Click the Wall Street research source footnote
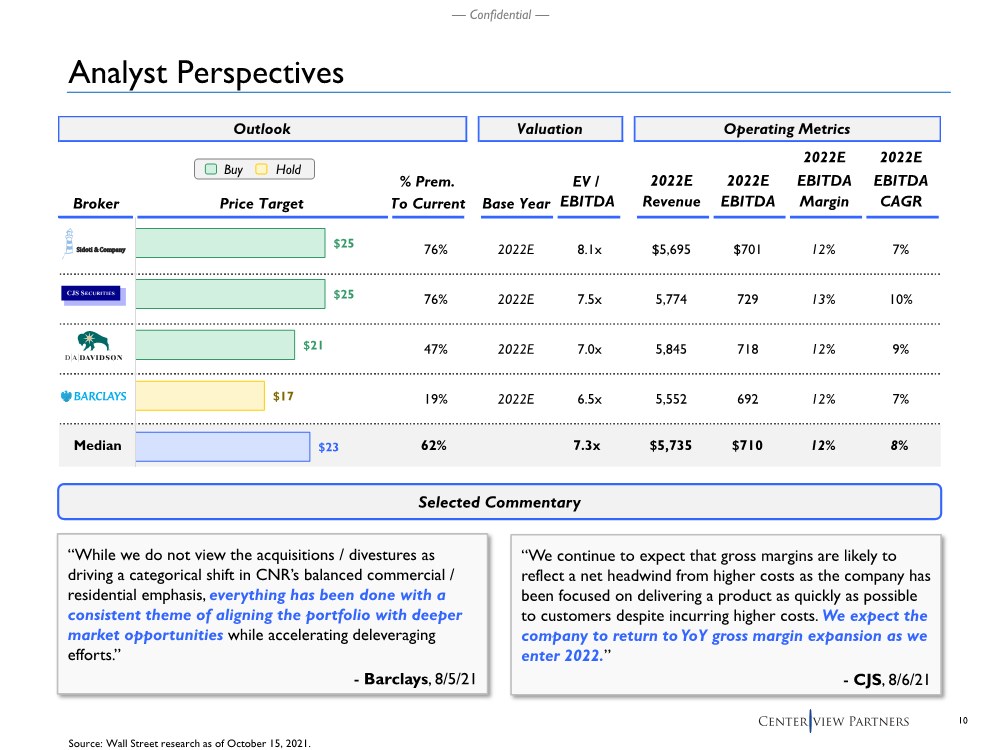 [190, 743]
